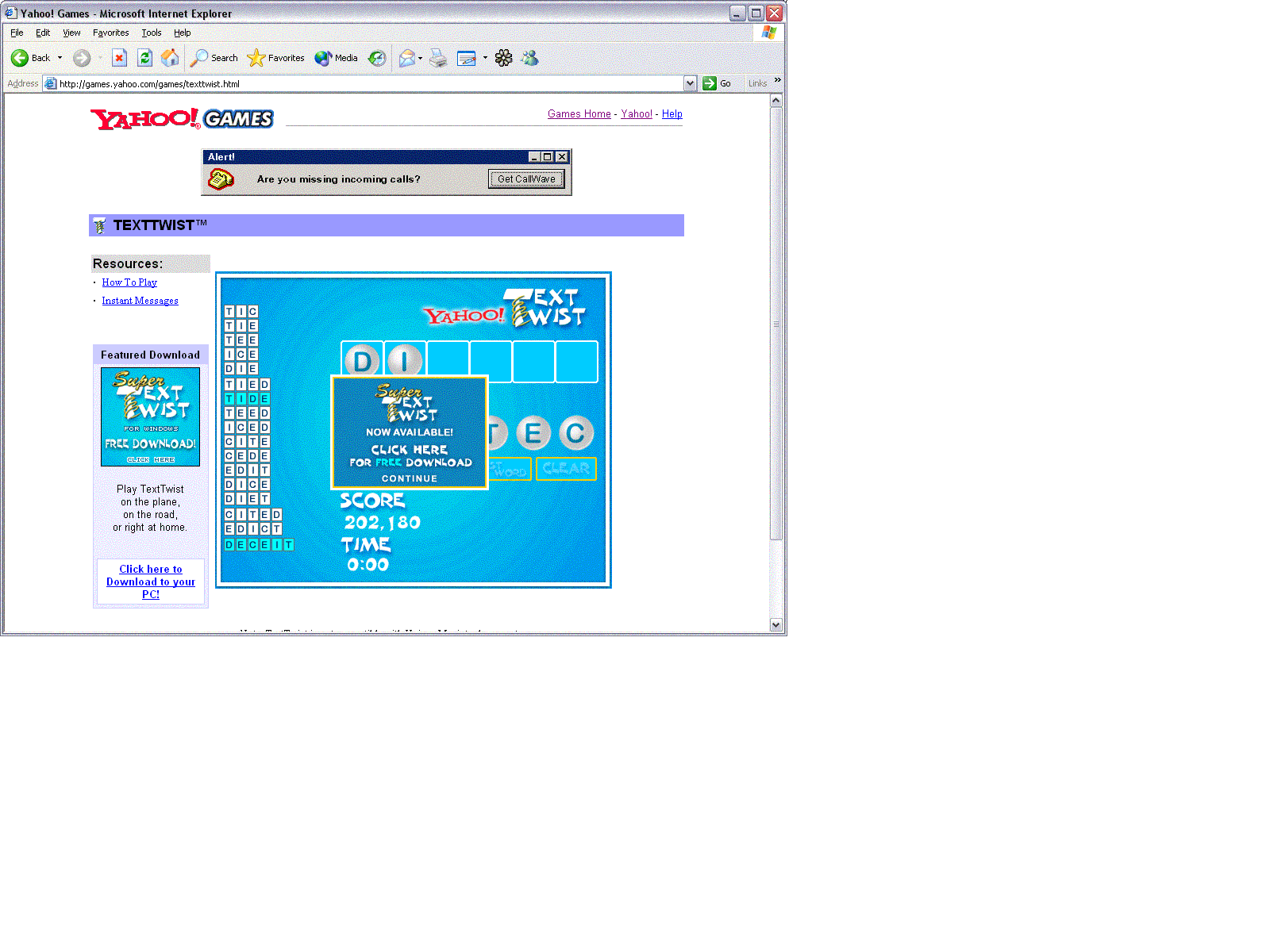This screenshot has height=952, width=1270.
Task: Open the address bar URL dropdown
Action: coord(690,83)
